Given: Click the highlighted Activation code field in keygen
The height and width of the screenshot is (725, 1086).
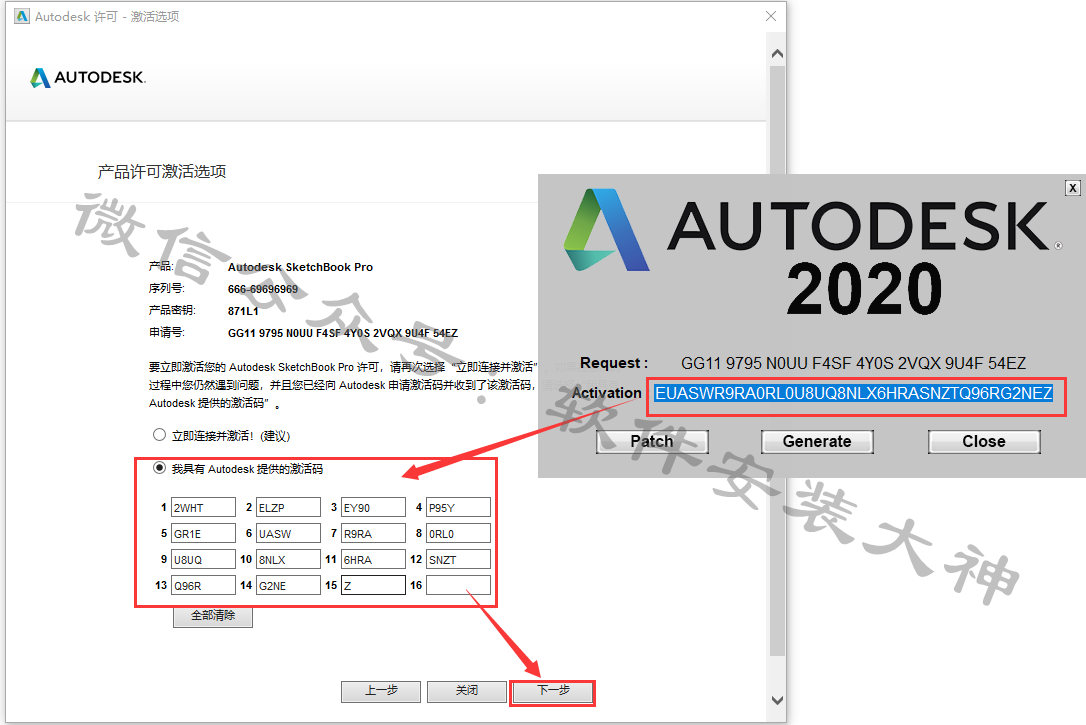Looking at the screenshot, I should (854, 393).
